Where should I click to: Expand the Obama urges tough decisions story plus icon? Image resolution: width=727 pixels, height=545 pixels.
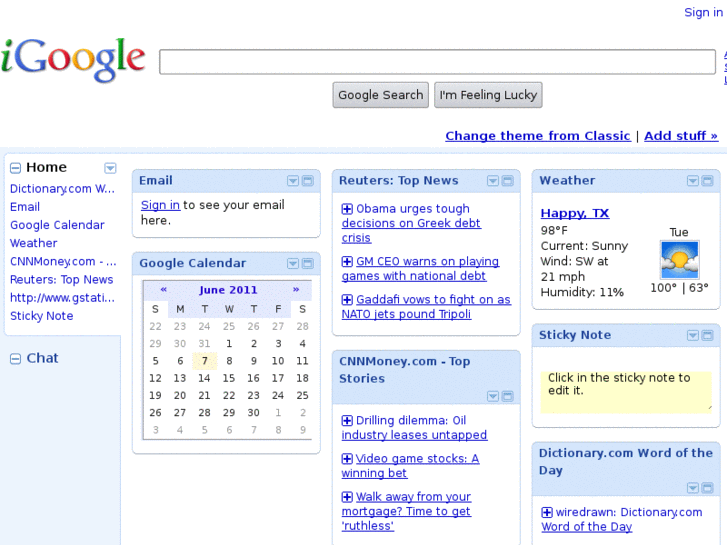pos(347,209)
